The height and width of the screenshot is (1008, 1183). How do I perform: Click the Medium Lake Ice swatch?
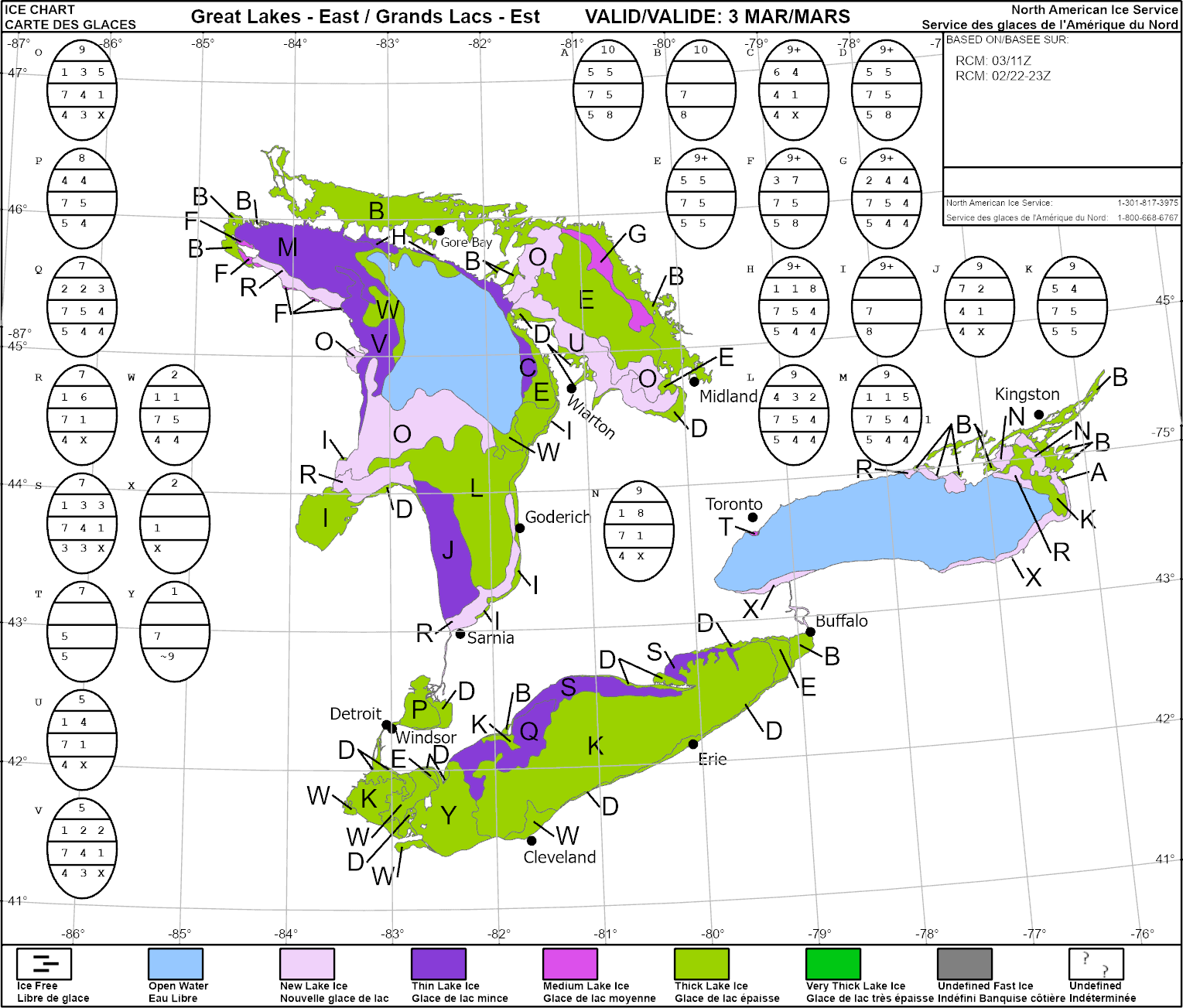click(x=570, y=964)
